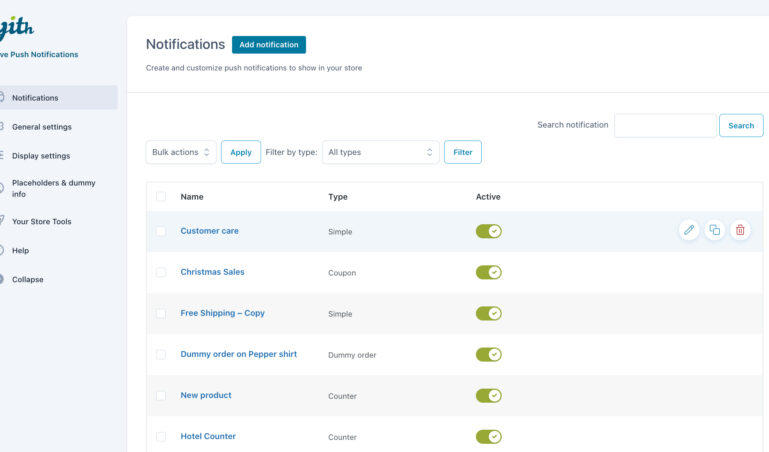Open Your Store Tools menu item

pos(42,222)
